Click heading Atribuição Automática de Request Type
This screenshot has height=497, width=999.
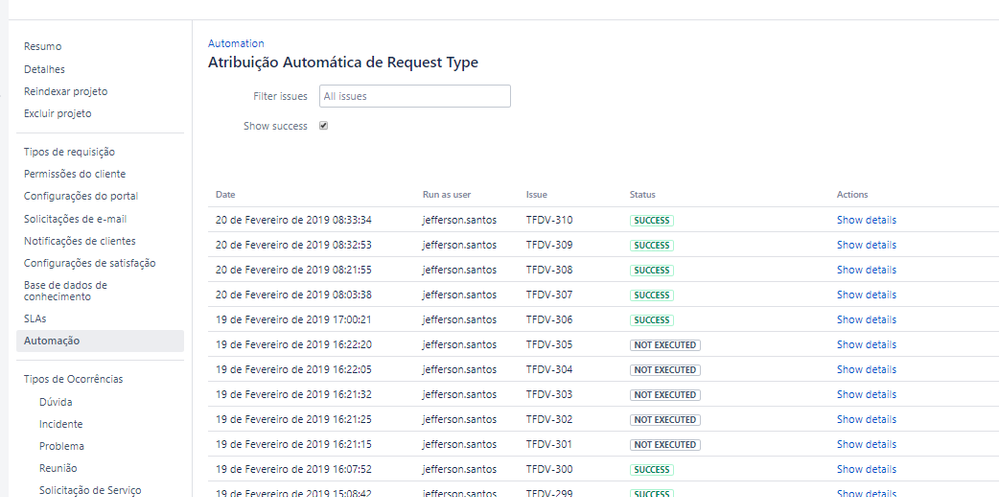343,62
